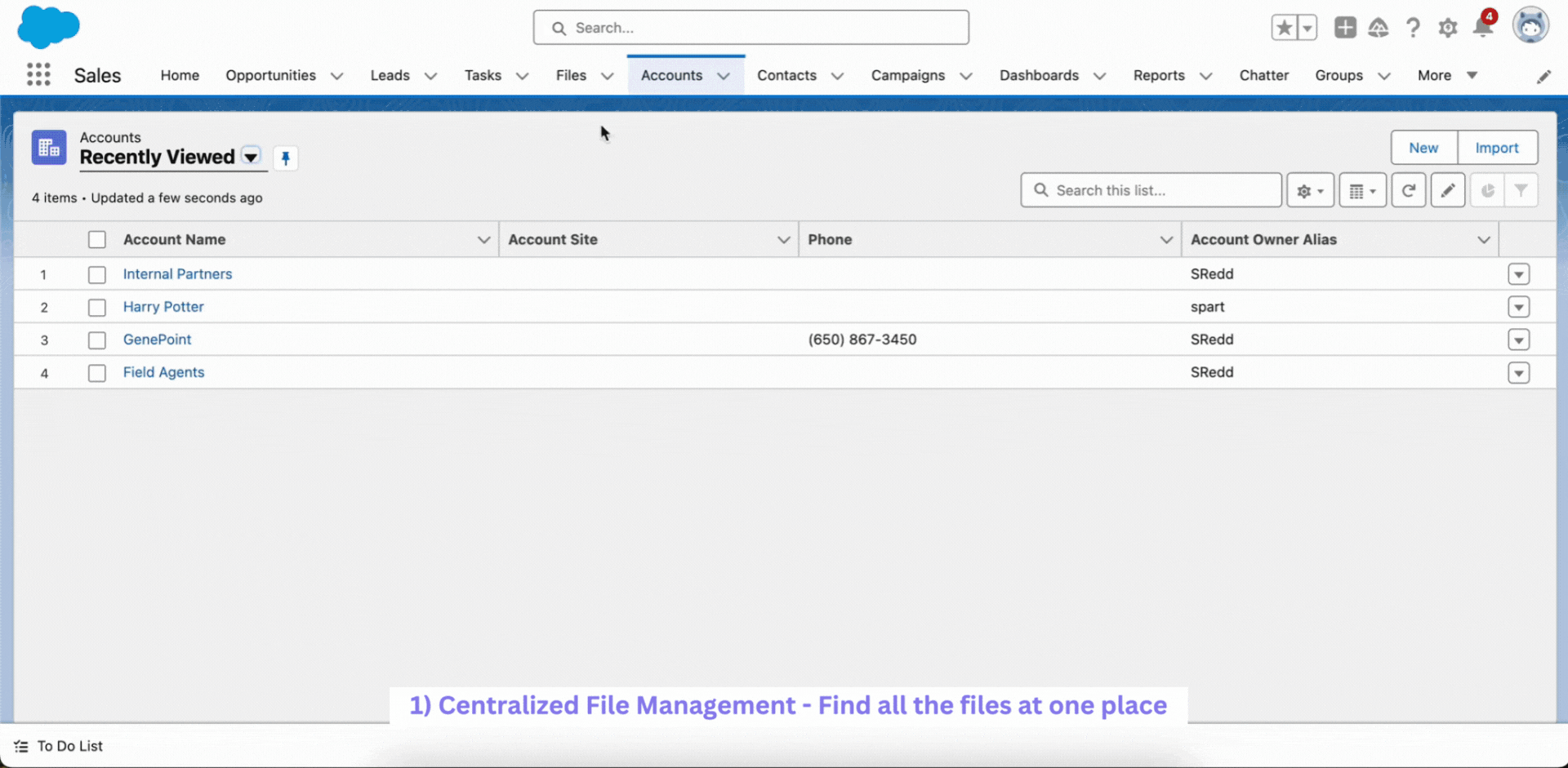Image resolution: width=1568 pixels, height=768 pixels.
Task: Open the Global Actions plus icon
Action: coord(1345,28)
